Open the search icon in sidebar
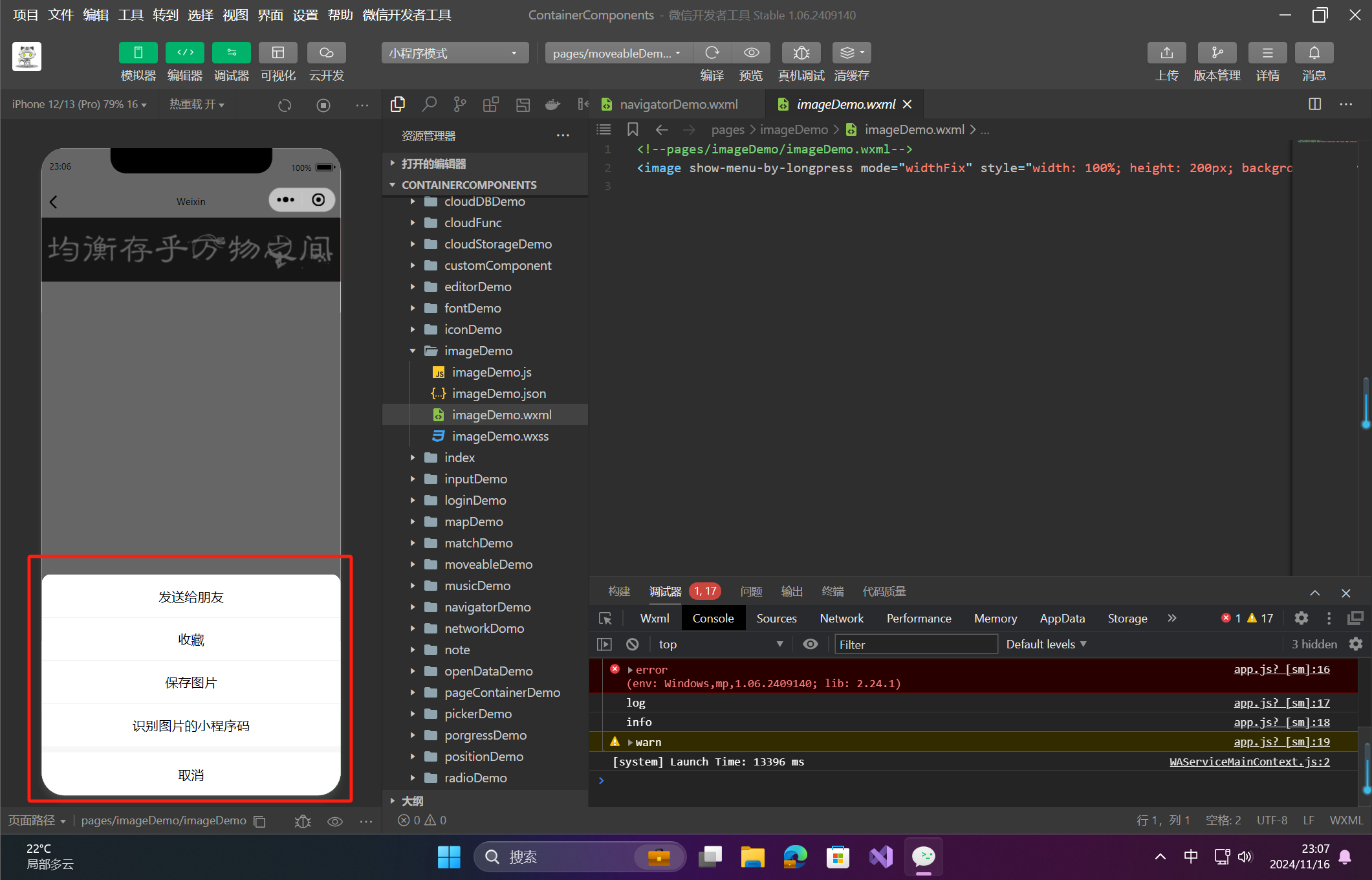Viewport: 1372px width, 880px height. [x=429, y=104]
